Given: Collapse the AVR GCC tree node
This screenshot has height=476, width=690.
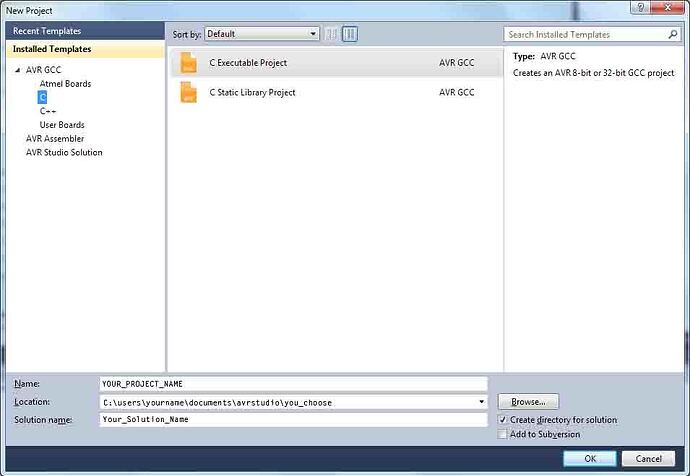Looking at the screenshot, I should pos(17,70).
